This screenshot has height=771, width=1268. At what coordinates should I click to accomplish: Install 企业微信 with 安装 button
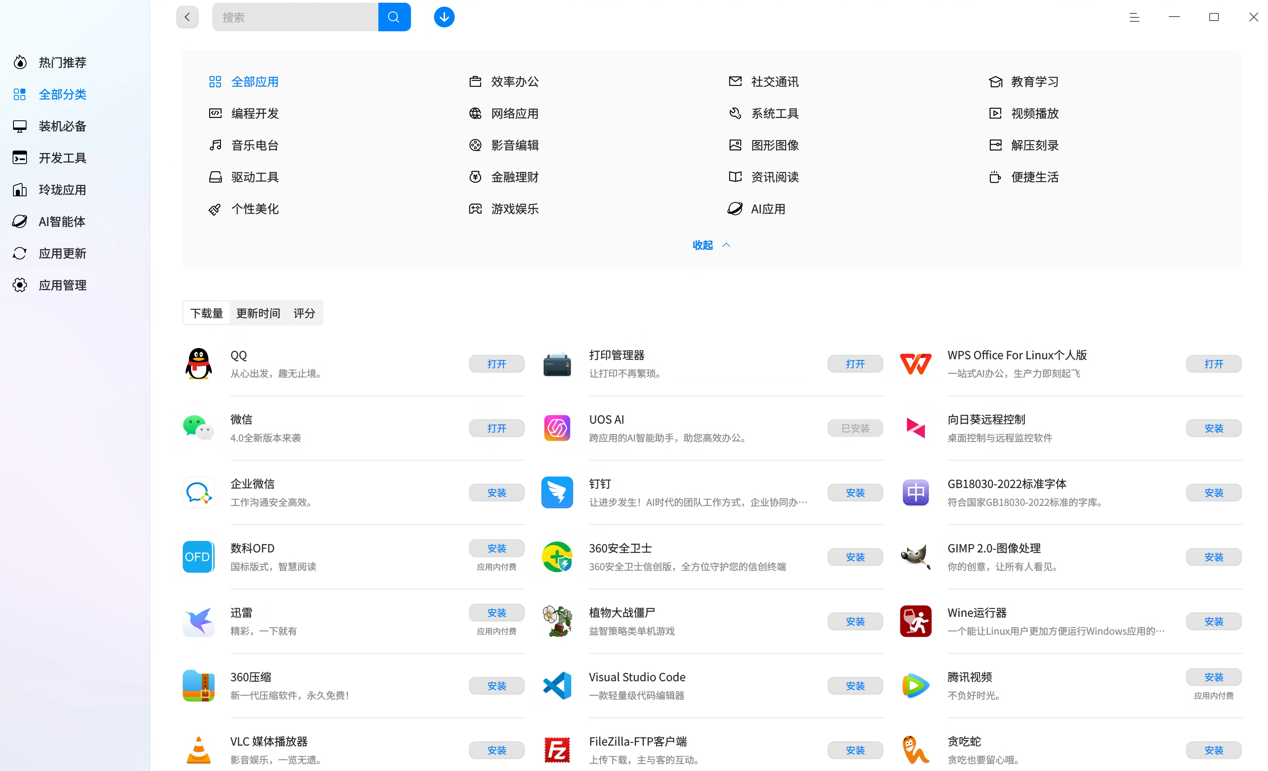(x=497, y=493)
